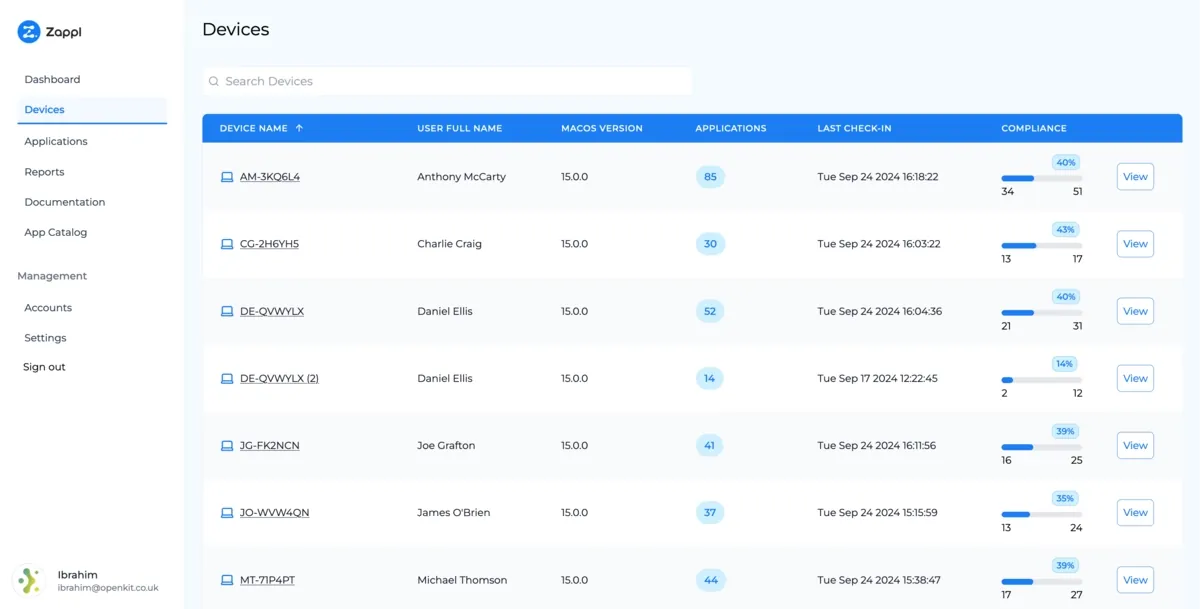Click the laptop icon beside JG-FK2NCN
Screen dimensions: 1200x609
point(226,445)
